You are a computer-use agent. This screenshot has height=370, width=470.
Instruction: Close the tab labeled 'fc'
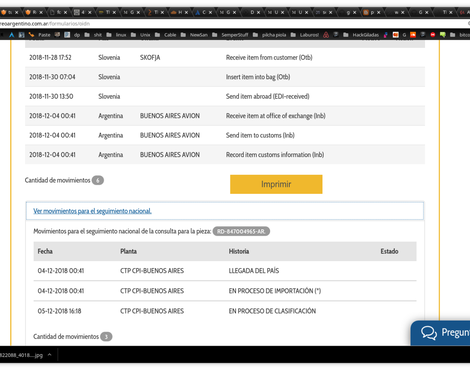click(x=65, y=12)
